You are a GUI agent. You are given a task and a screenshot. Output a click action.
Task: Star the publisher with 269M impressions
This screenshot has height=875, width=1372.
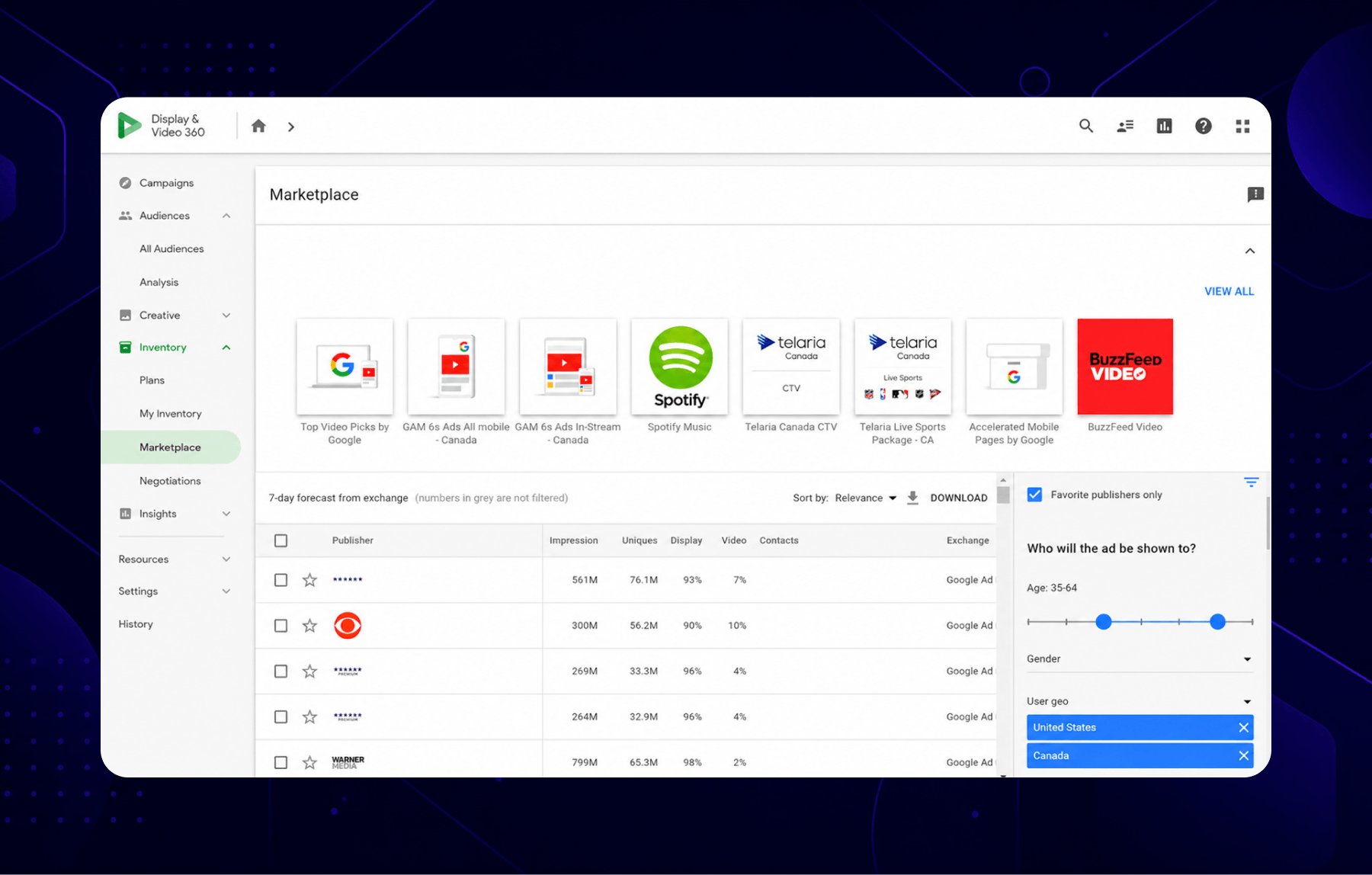coord(309,671)
